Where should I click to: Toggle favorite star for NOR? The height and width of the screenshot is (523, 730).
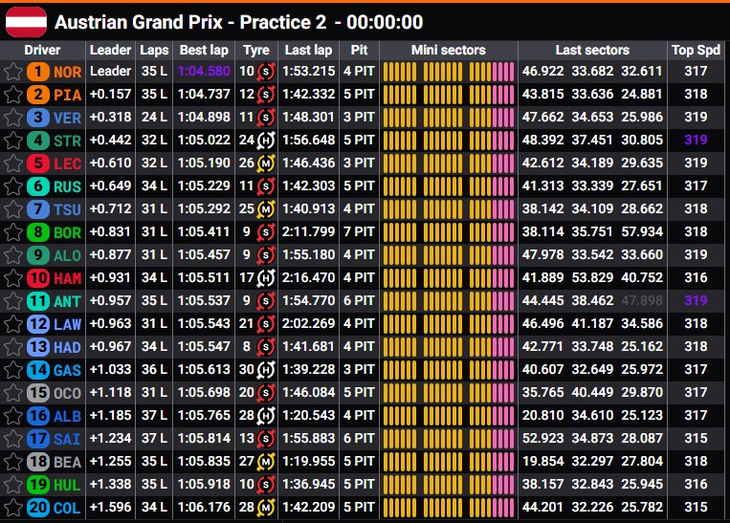[13, 72]
